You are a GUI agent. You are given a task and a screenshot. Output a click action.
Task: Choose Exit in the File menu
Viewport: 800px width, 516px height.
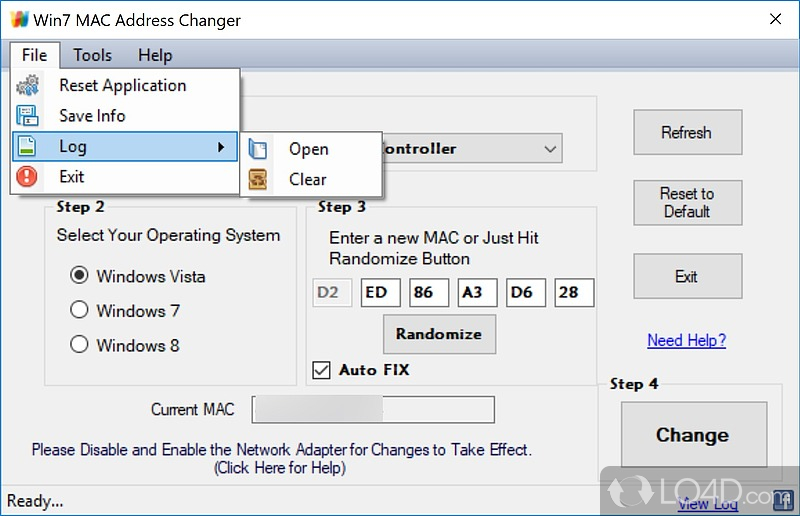124,177
